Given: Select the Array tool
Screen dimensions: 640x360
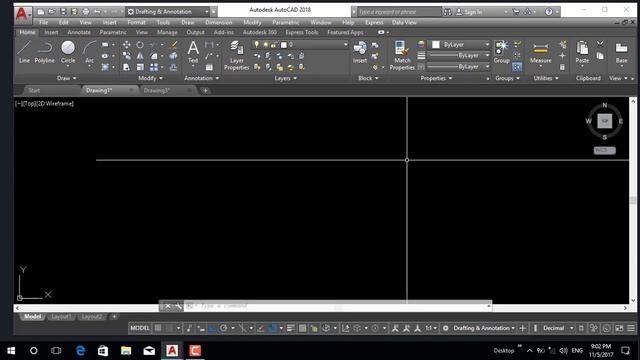Looking at the screenshot, I should [154, 67].
